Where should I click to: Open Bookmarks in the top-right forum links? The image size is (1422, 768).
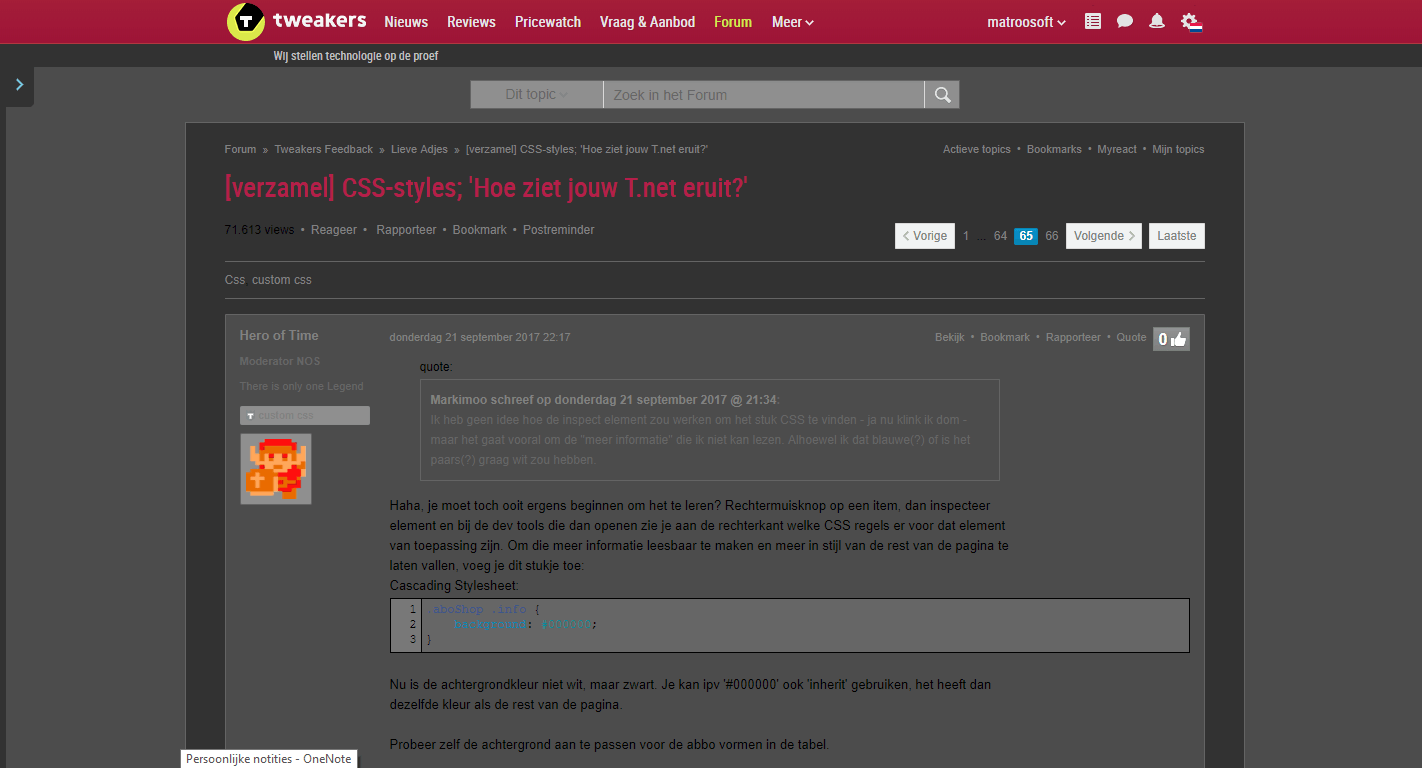coord(1054,149)
